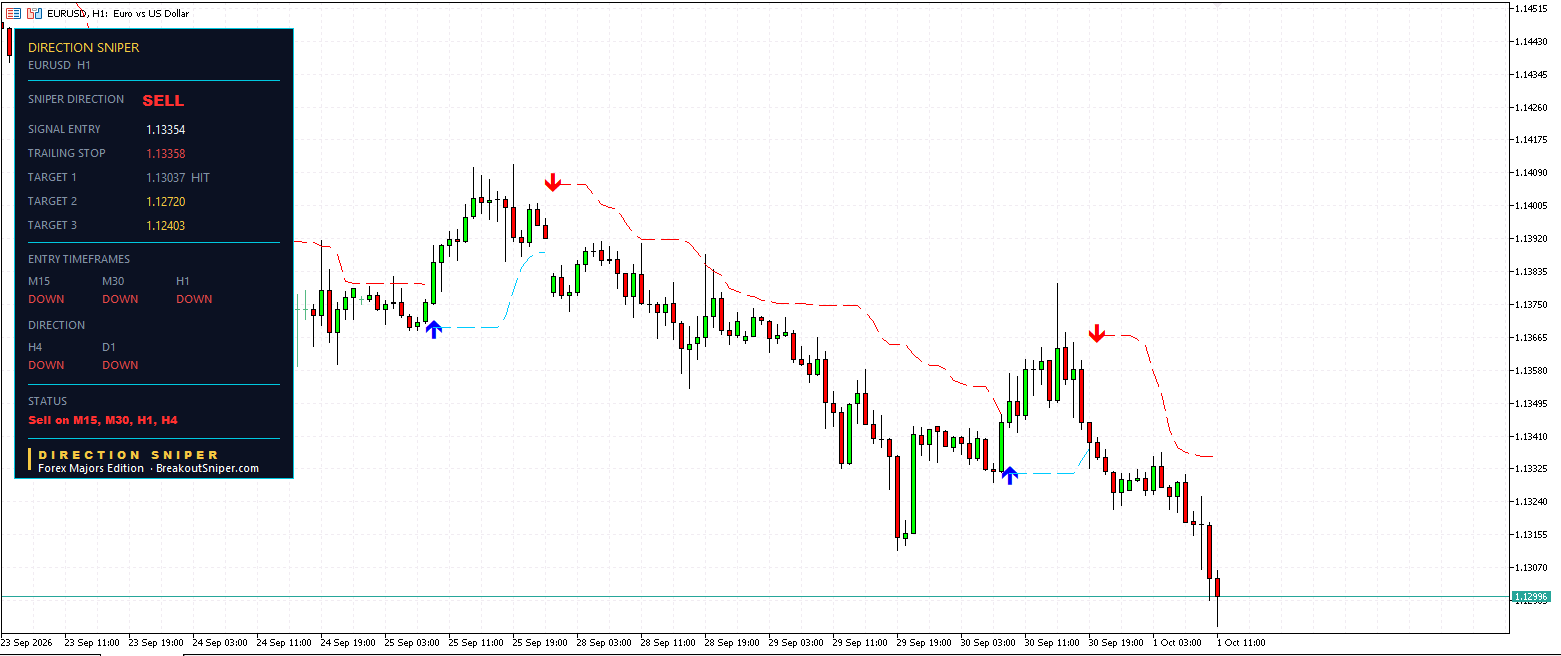Click the red SELL direction value

point(163,101)
